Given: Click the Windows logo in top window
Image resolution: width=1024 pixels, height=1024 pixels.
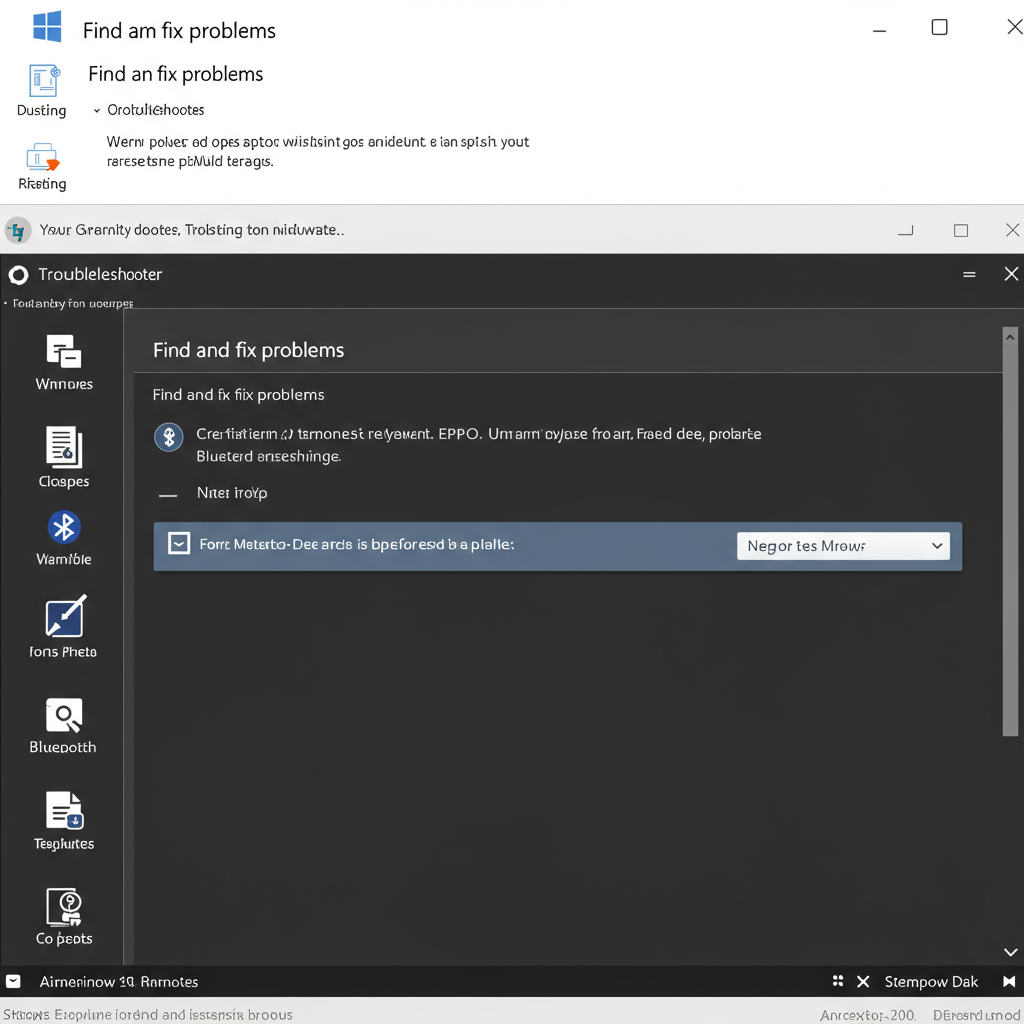Looking at the screenshot, I should tap(47, 27).
